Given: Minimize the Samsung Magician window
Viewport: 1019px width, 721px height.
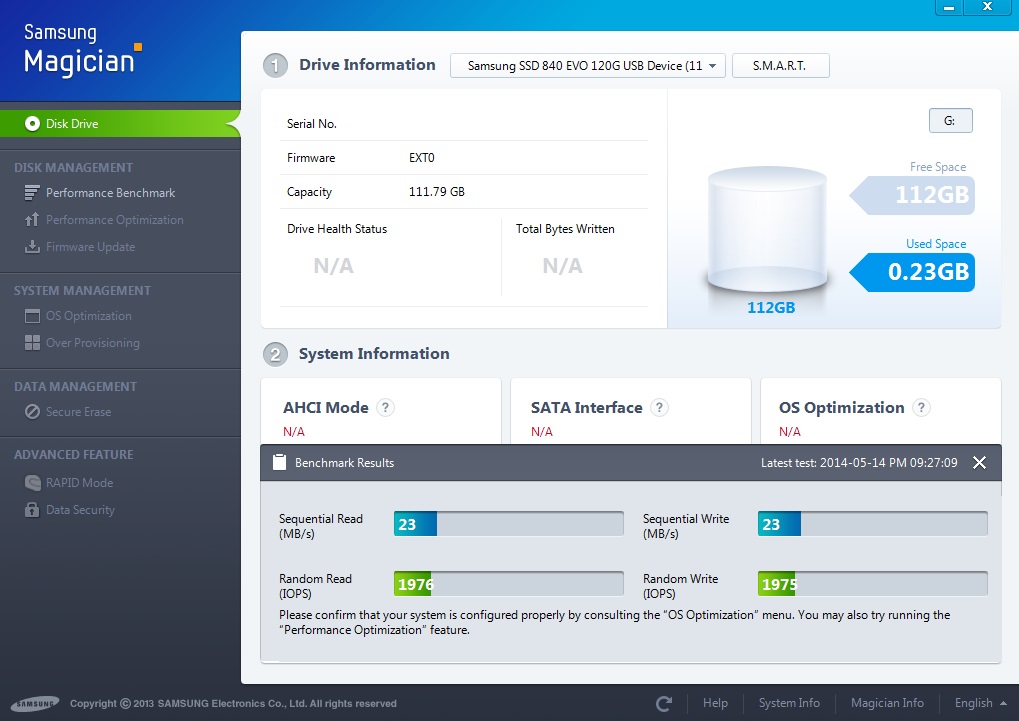Looking at the screenshot, I should point(949,7).
